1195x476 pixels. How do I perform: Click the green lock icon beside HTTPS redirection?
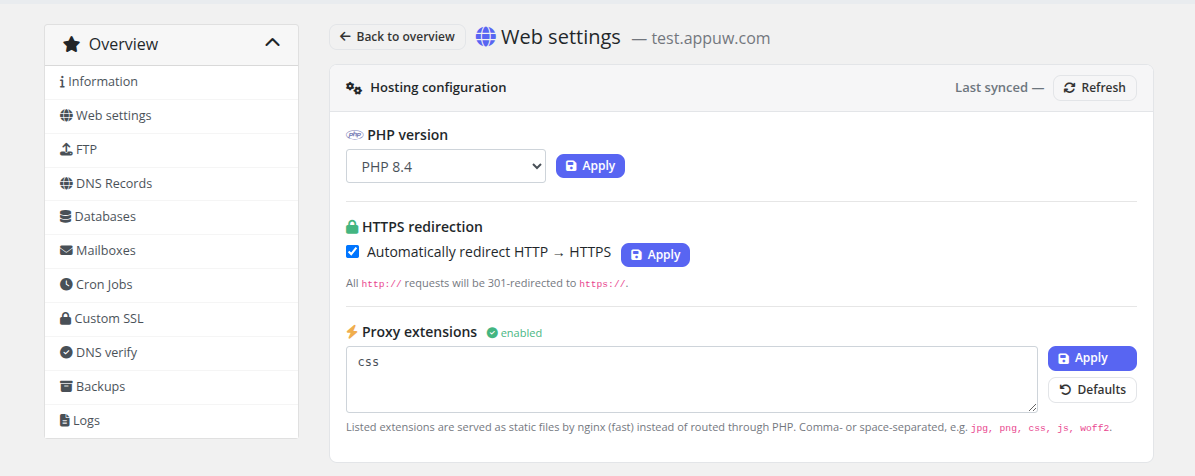pos(352,227)
